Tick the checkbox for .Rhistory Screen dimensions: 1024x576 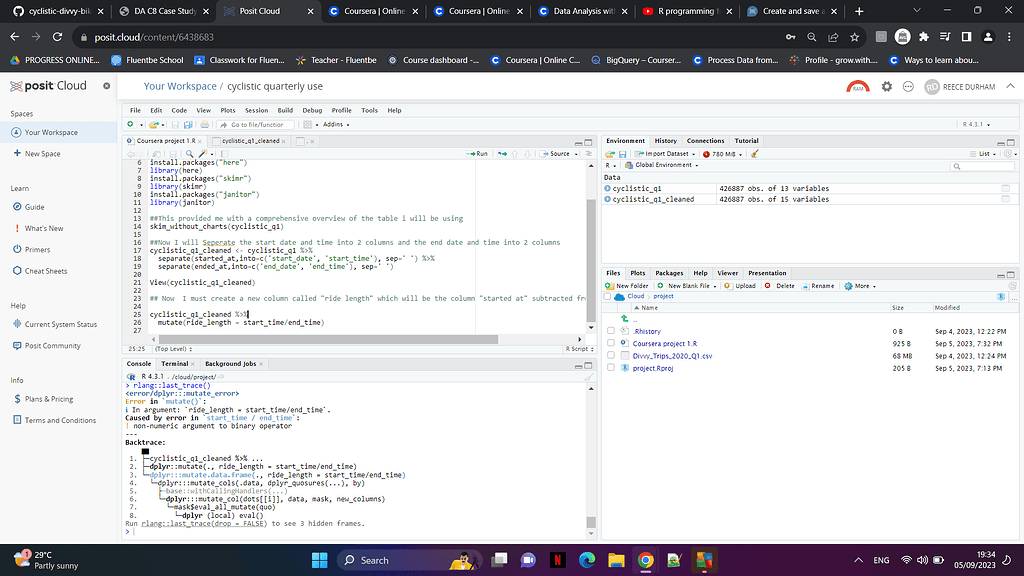pyautogui.click(x=611, y=331)
